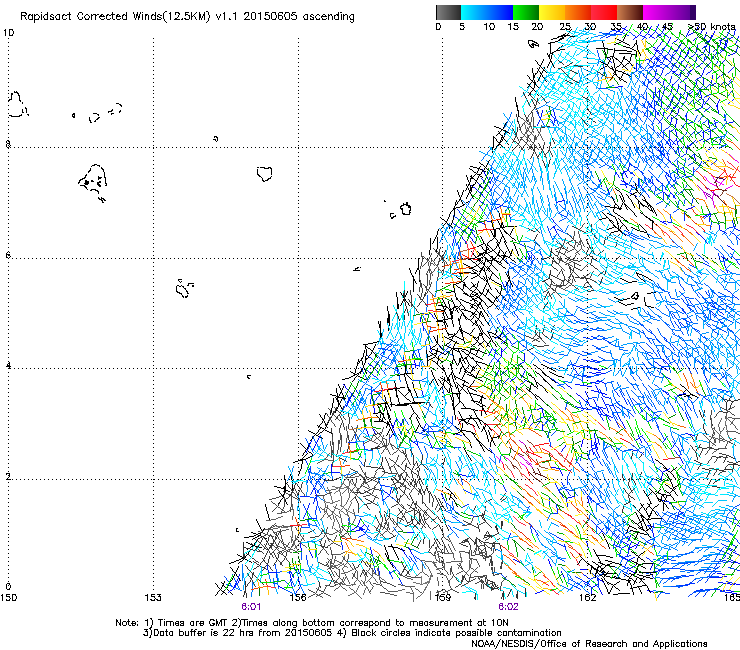This screenshot has width=740, height=650.
Task: Click the green 15-20 knots color swatch
Action: 526,12
